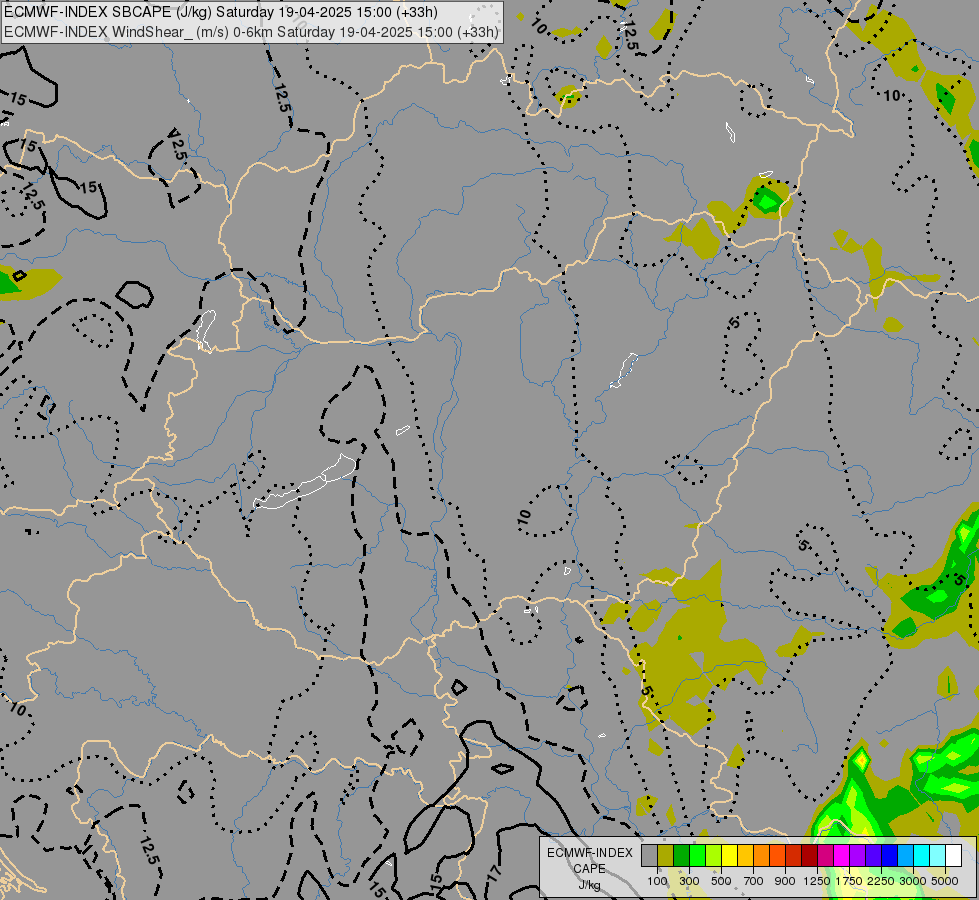Pick the bright green swatch right of the 300 tick

[x=697, y=856]
